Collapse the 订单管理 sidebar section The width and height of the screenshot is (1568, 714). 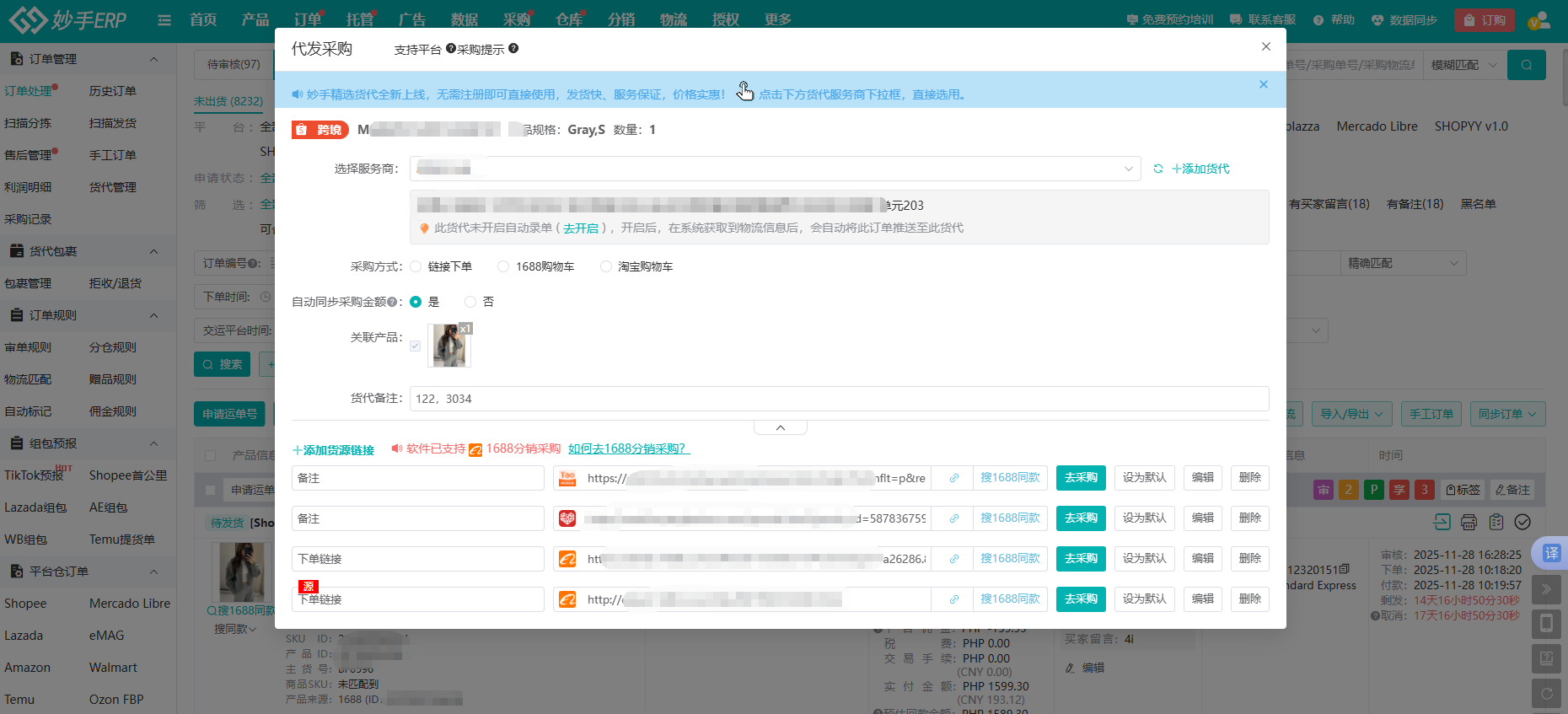[x=153, y=59]
